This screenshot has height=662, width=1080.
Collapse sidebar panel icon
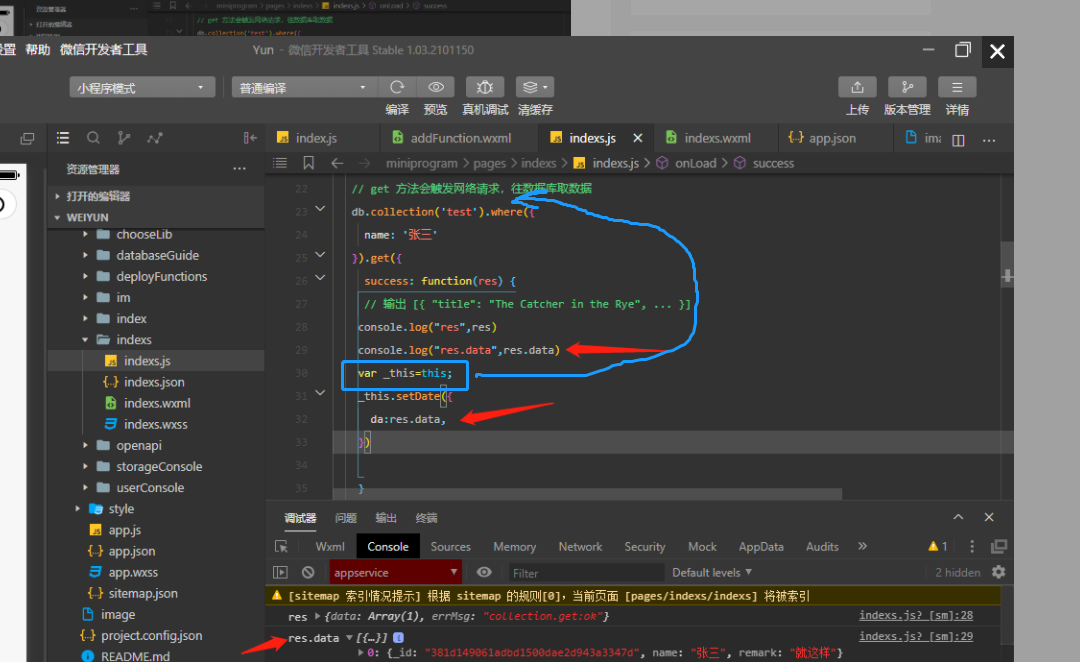[x=250, y=138]
